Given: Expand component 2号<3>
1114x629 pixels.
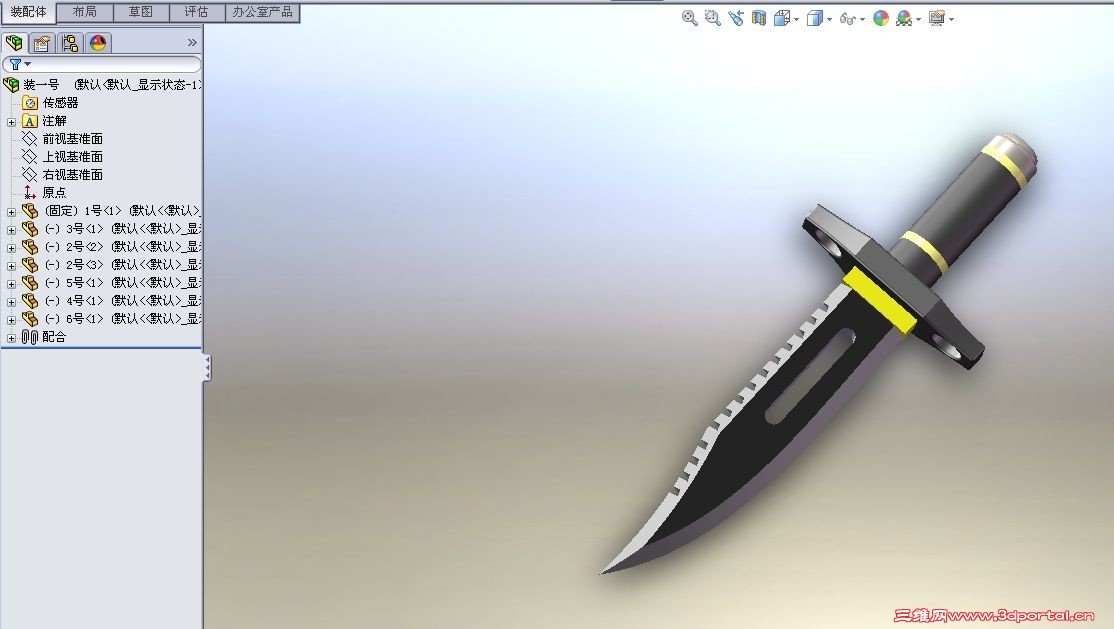Looking at the screenshot, I should pos(11,266).
